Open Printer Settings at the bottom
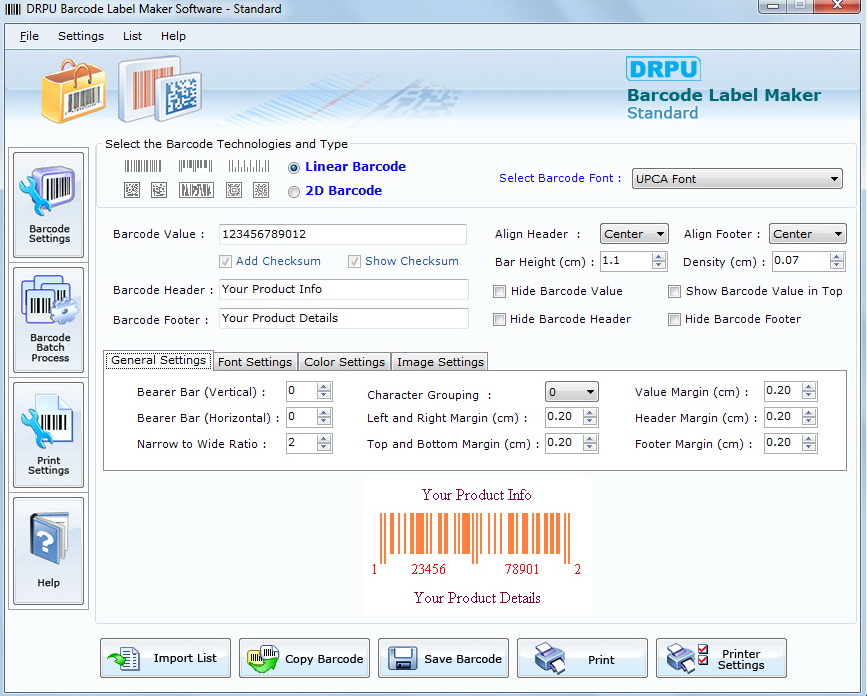This screenshot has height=696, width=867. pos(721,658)
